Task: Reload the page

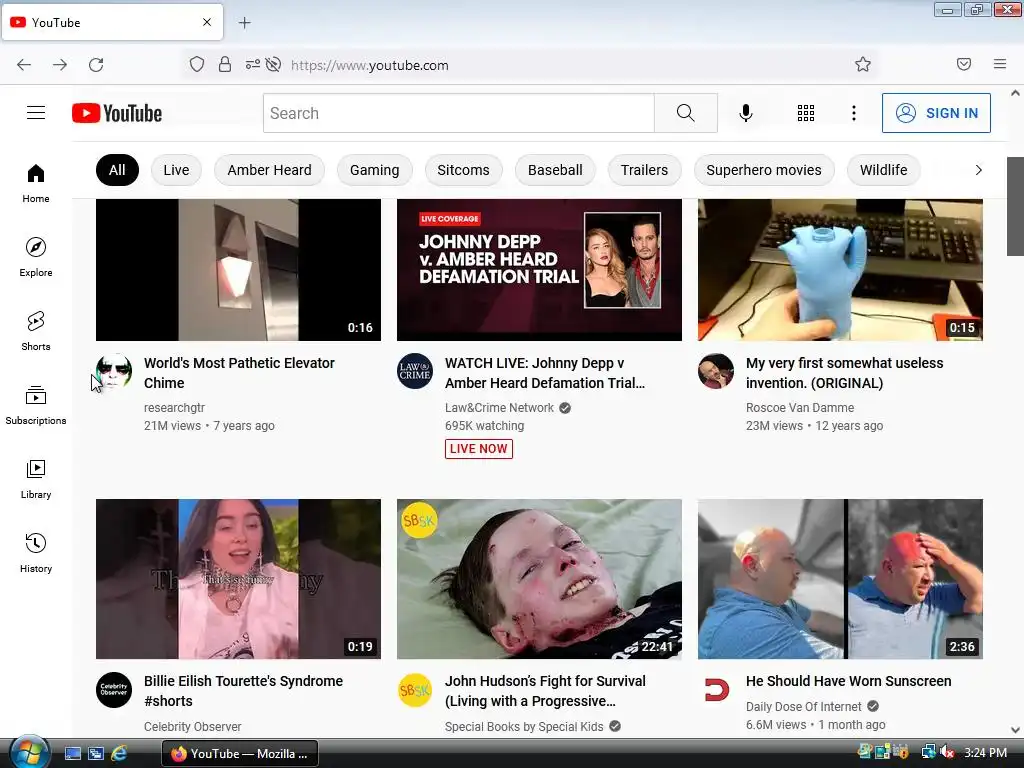Action: pos(96,65)
